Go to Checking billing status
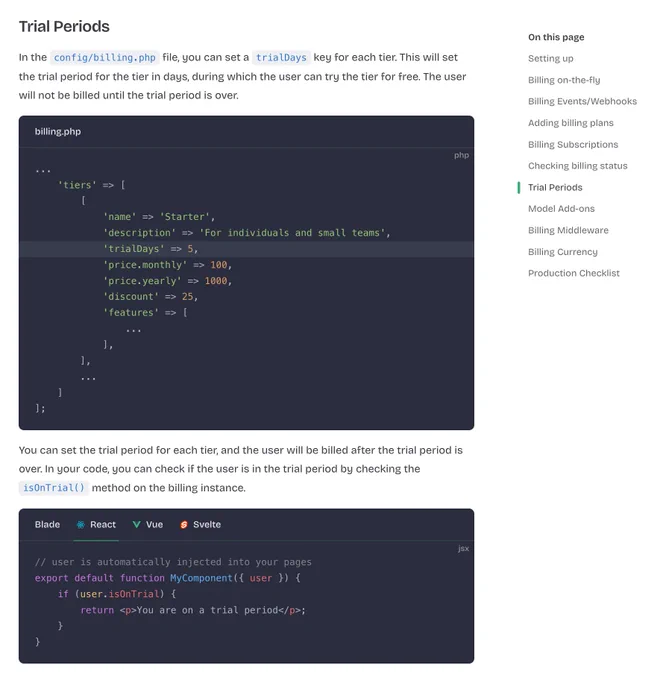The image size is (666, 680). point(578,166)
